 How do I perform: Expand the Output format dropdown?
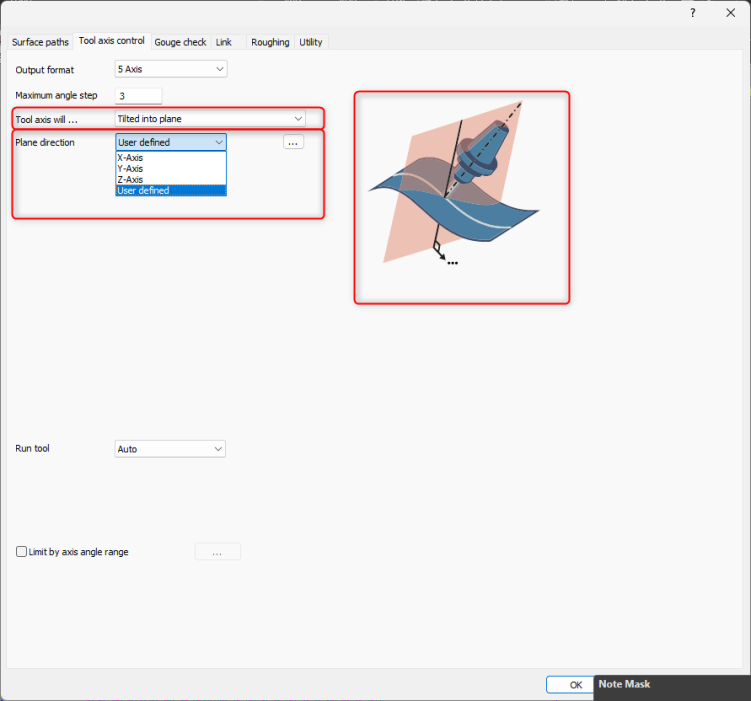click(x=171, y=69)
